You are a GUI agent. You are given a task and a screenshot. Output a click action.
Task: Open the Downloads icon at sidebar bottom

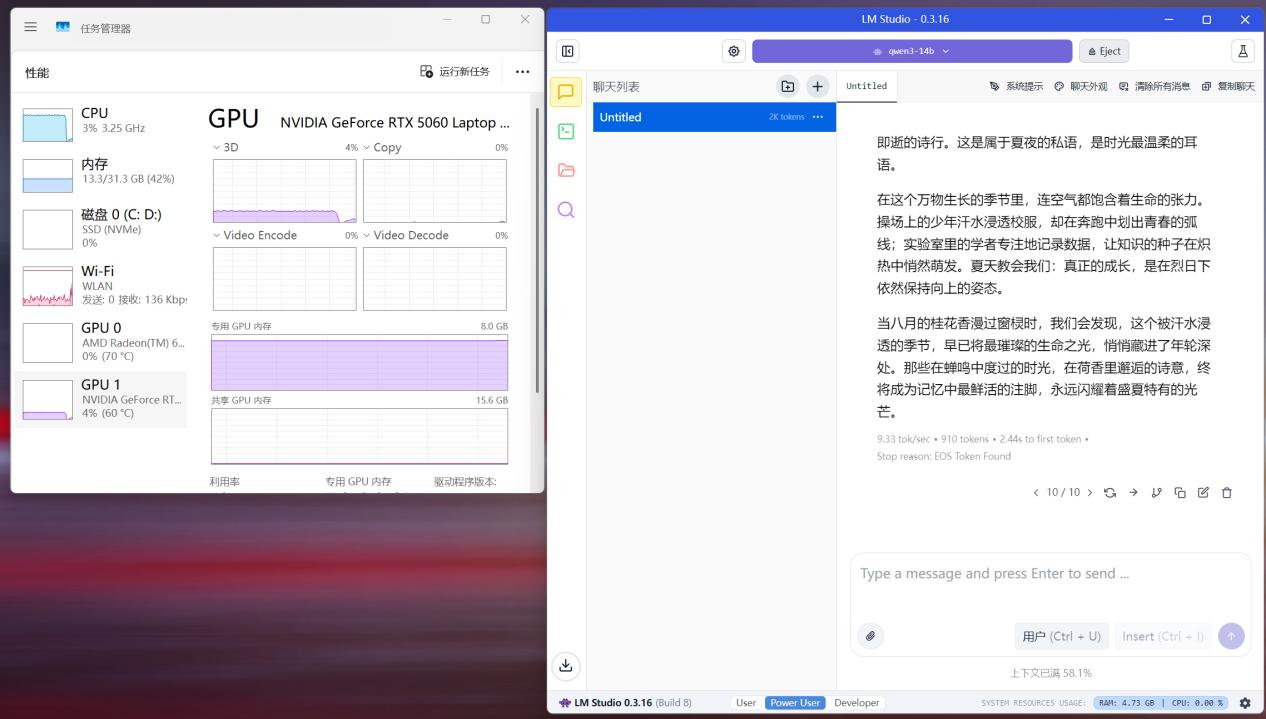566,665
